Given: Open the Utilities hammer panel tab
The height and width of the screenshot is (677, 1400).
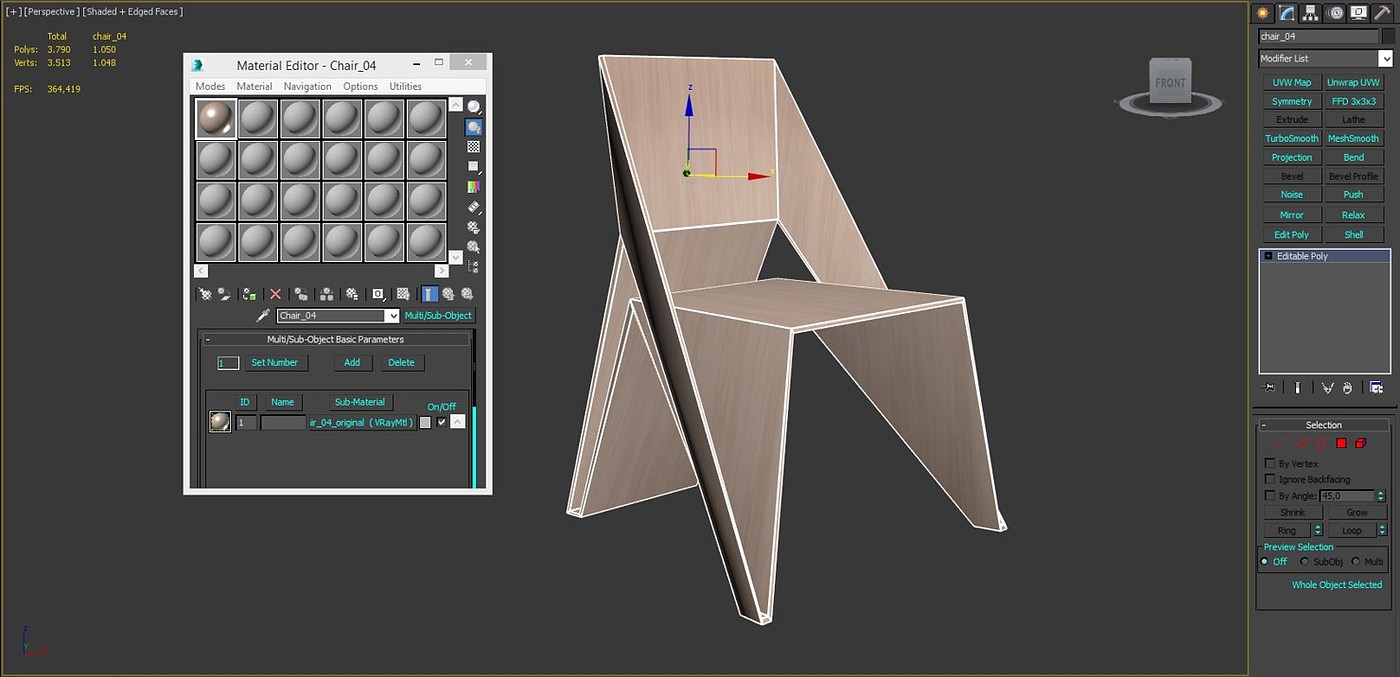Looking at the screenshot, I should pyautogui.click(x=1382, y=13).
